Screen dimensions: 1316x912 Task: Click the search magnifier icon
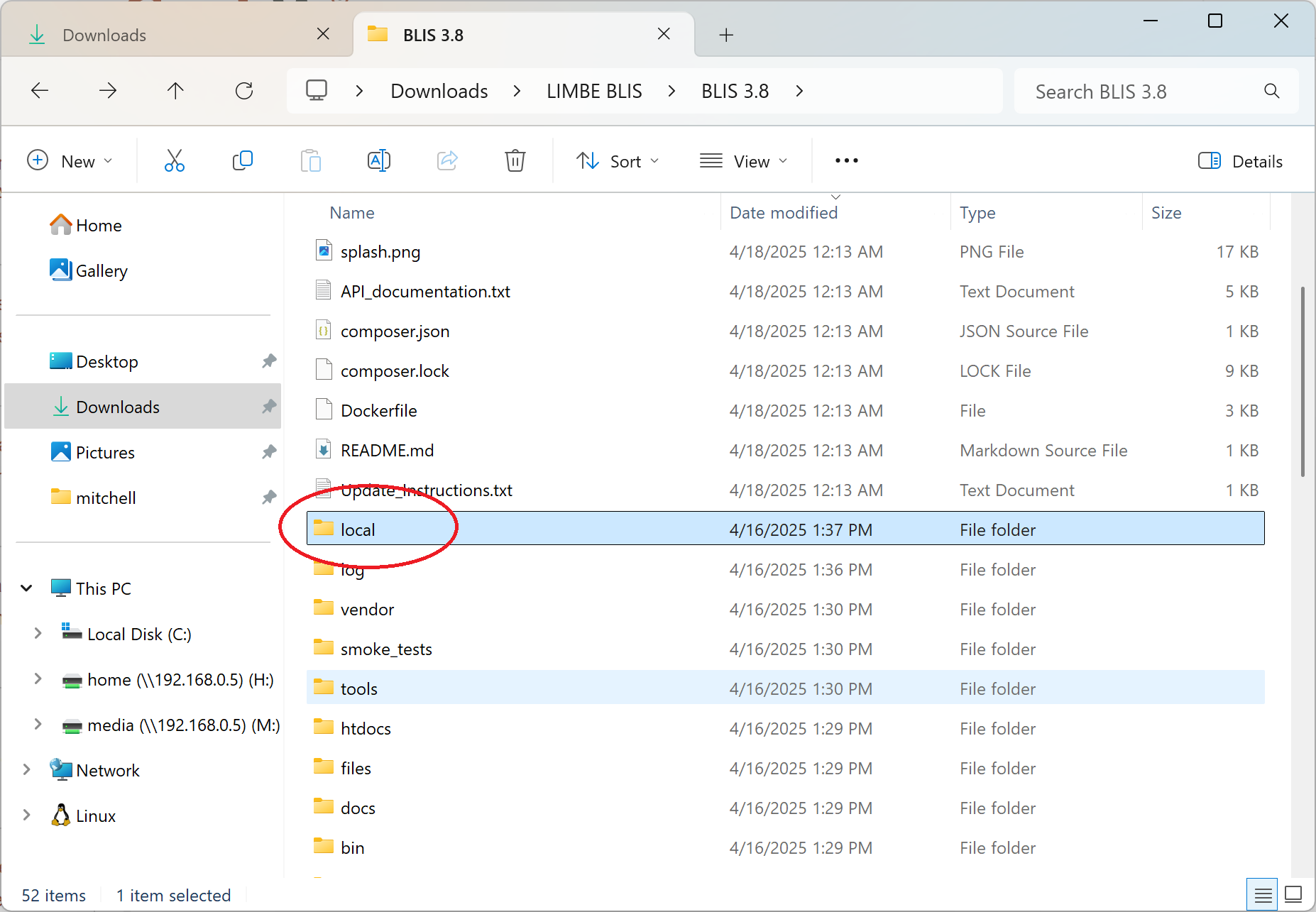(x=1272, y=92)
